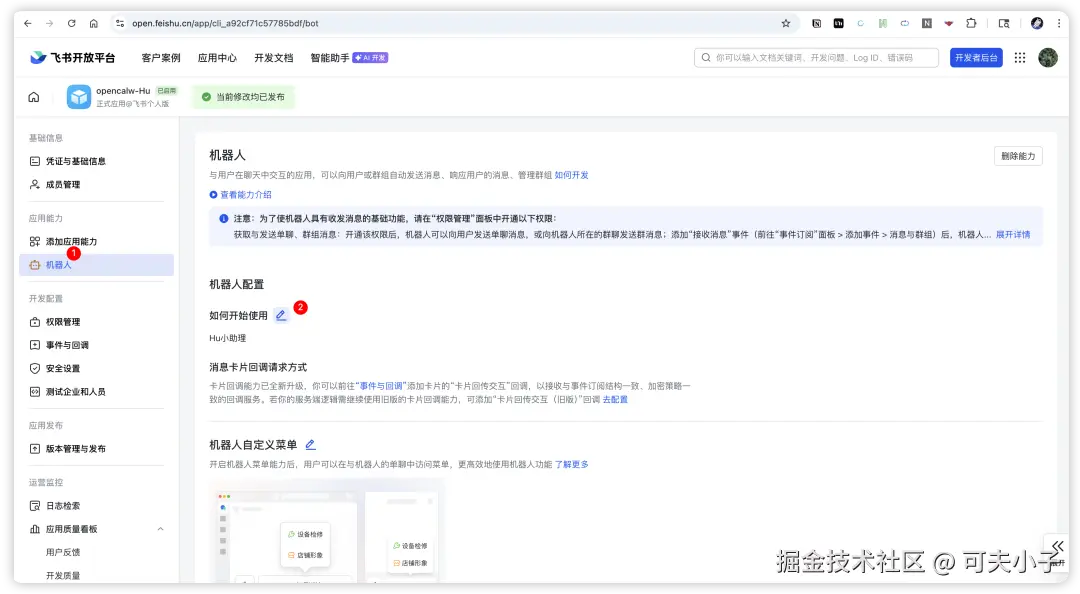Image resolution: width=1080 pixels, height=594 pixels.
Task: Open 客户案例 in top navigation
Action: pos(161,58)
